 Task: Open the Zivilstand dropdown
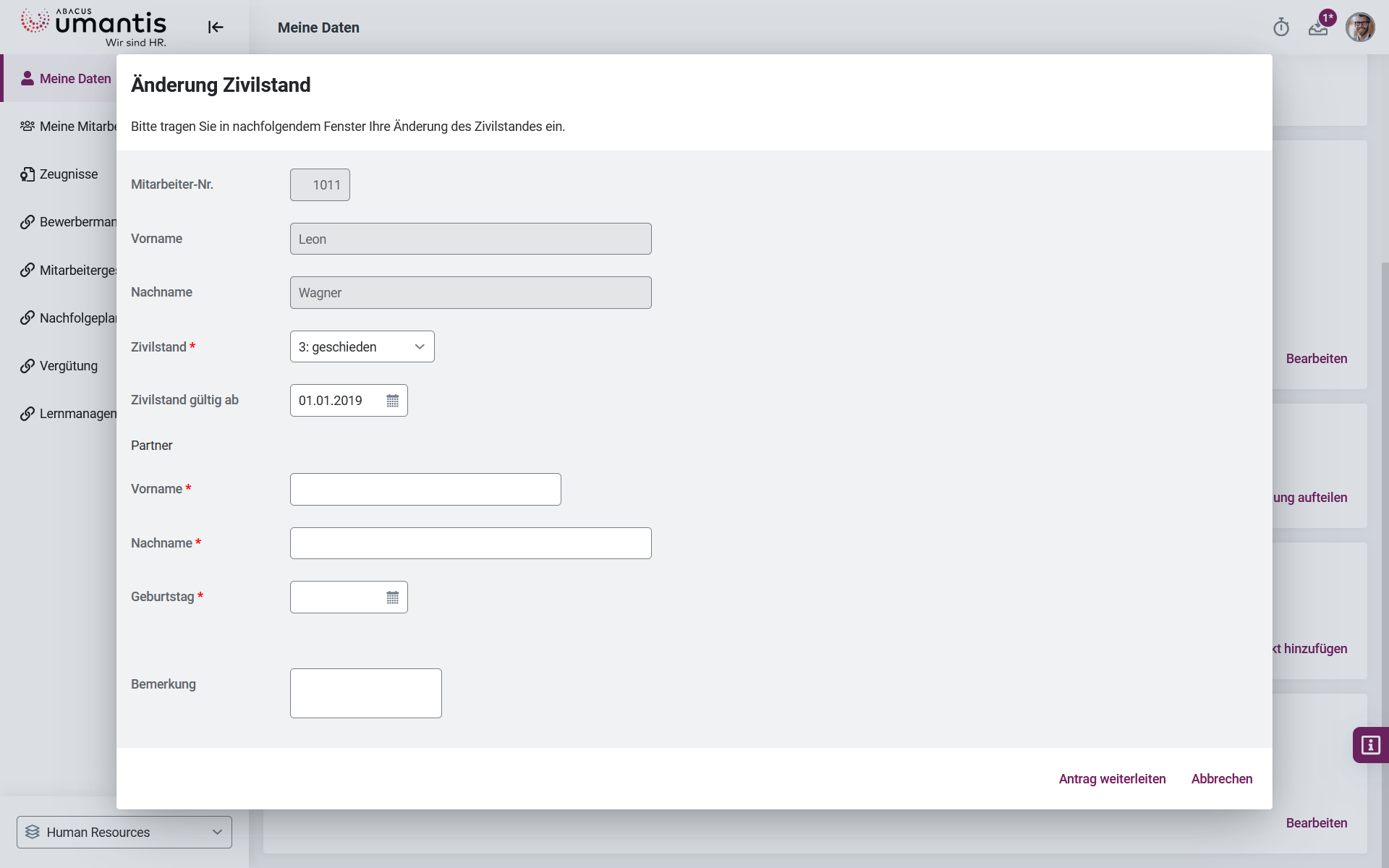point(362,347)
